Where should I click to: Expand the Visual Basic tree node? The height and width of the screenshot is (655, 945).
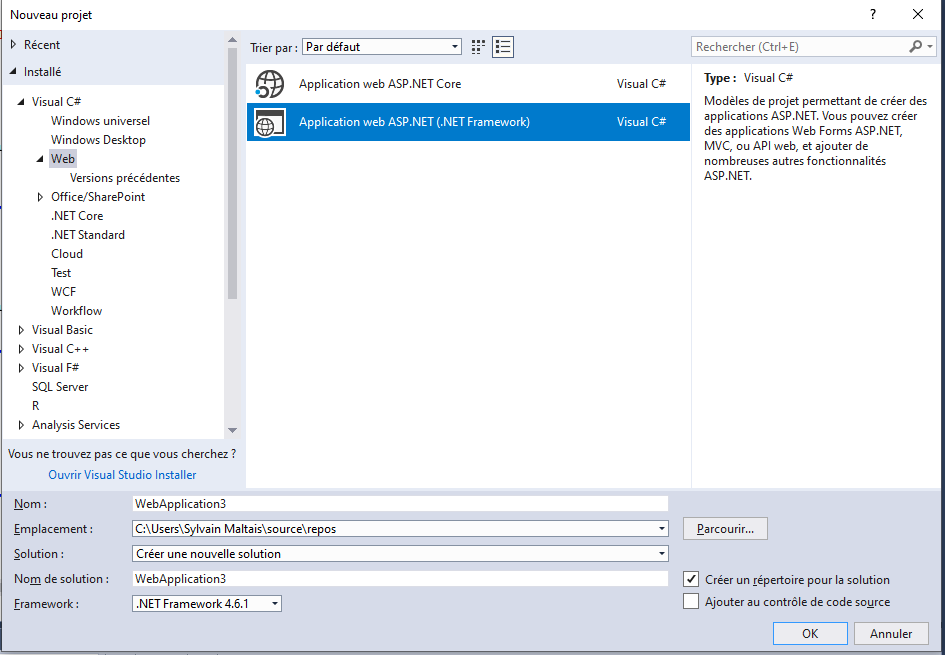pos(22,330)
